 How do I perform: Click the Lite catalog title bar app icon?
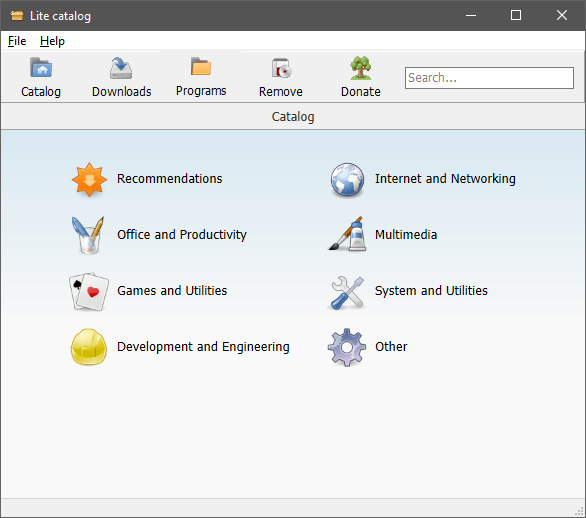coord(17,15)
